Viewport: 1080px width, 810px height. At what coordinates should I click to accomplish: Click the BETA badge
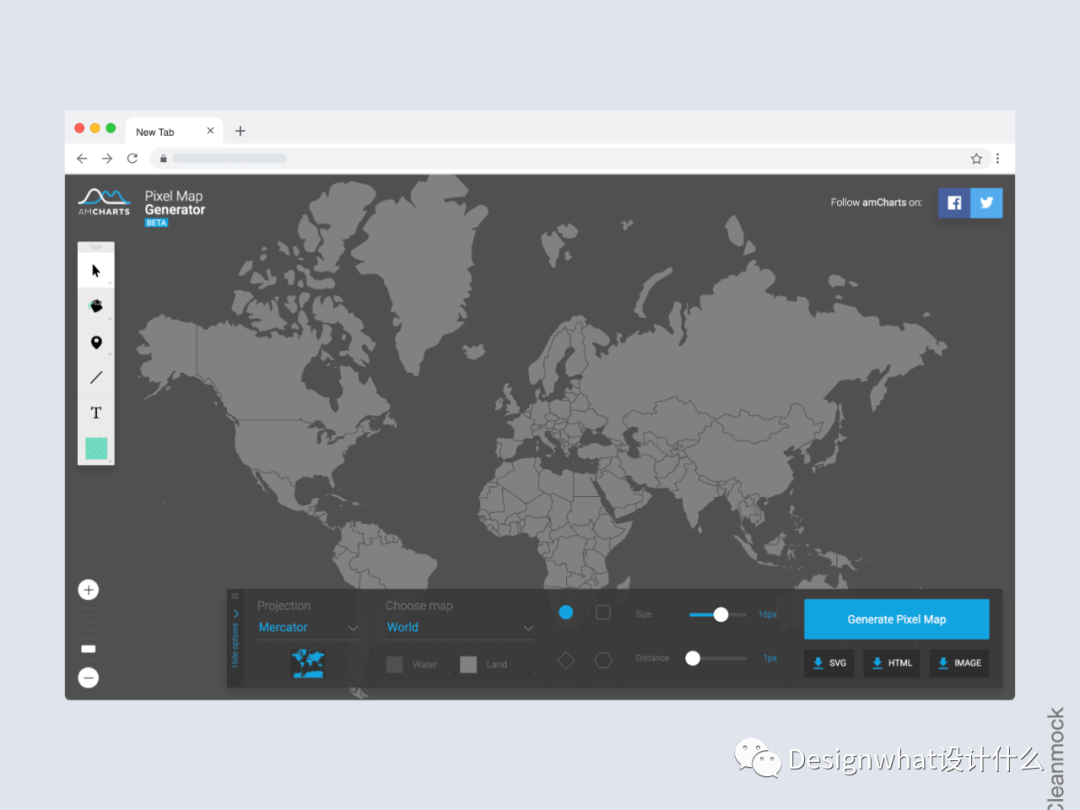[156, 222]
